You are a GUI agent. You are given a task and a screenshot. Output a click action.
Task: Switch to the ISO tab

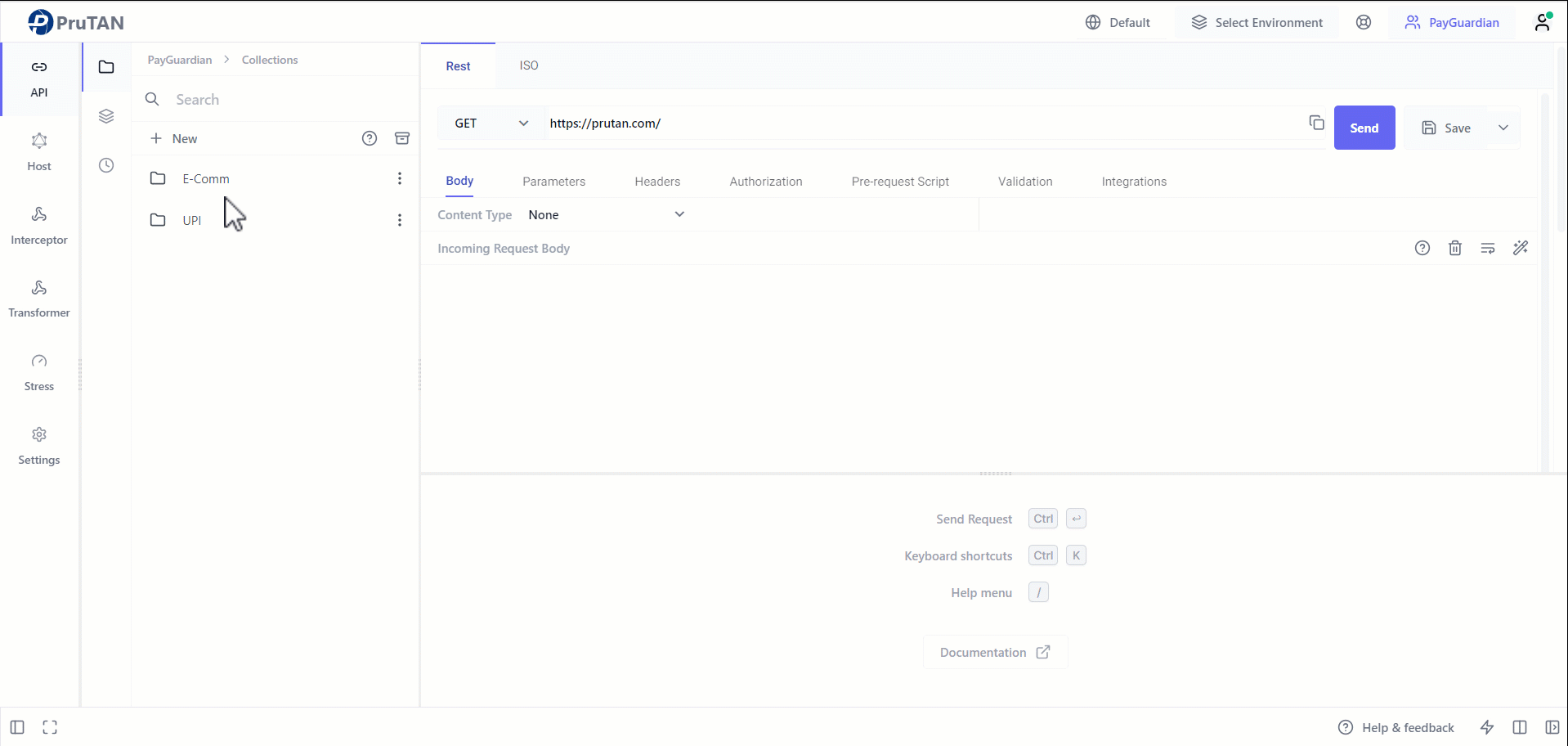(x=529, y=65)
